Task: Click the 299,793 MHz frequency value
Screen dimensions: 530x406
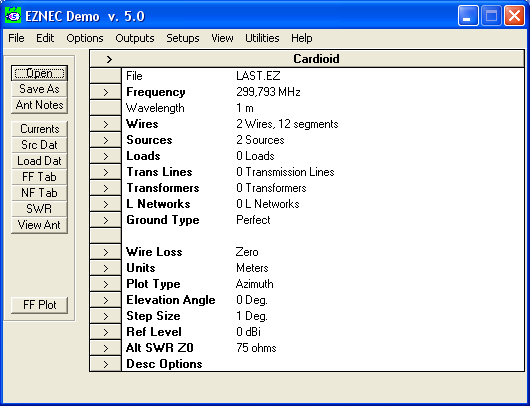Action: (x=268, y=92)
